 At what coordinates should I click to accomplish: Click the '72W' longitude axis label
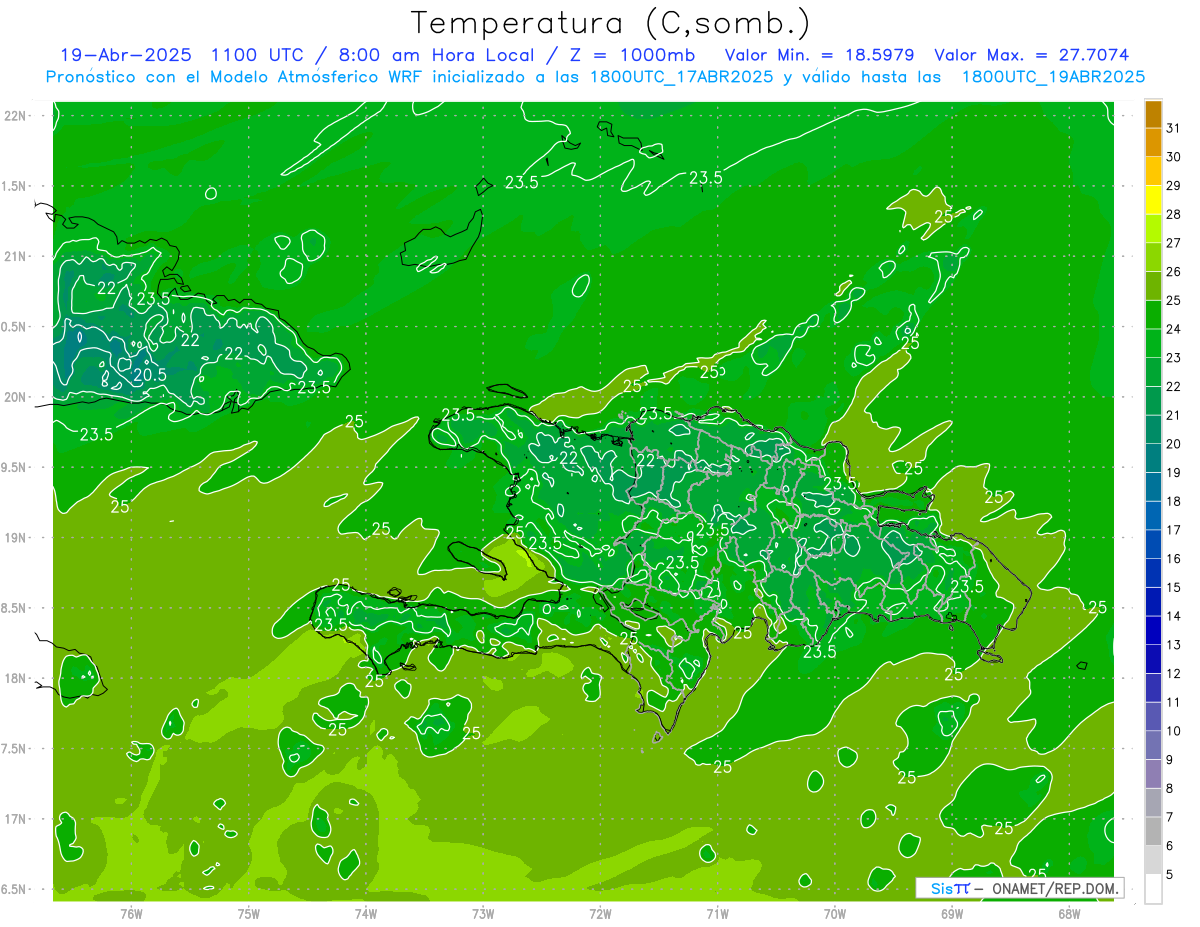600,912
